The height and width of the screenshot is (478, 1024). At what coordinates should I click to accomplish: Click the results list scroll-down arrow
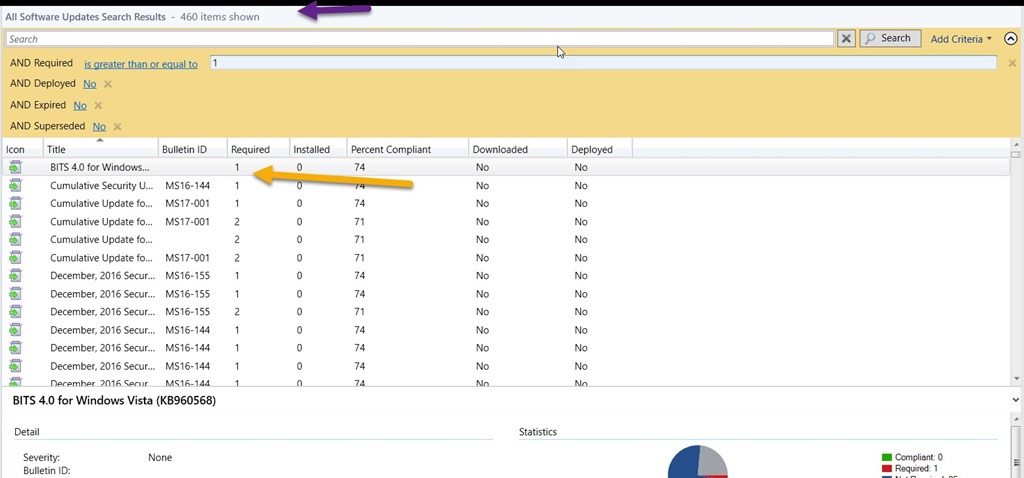1016,379
